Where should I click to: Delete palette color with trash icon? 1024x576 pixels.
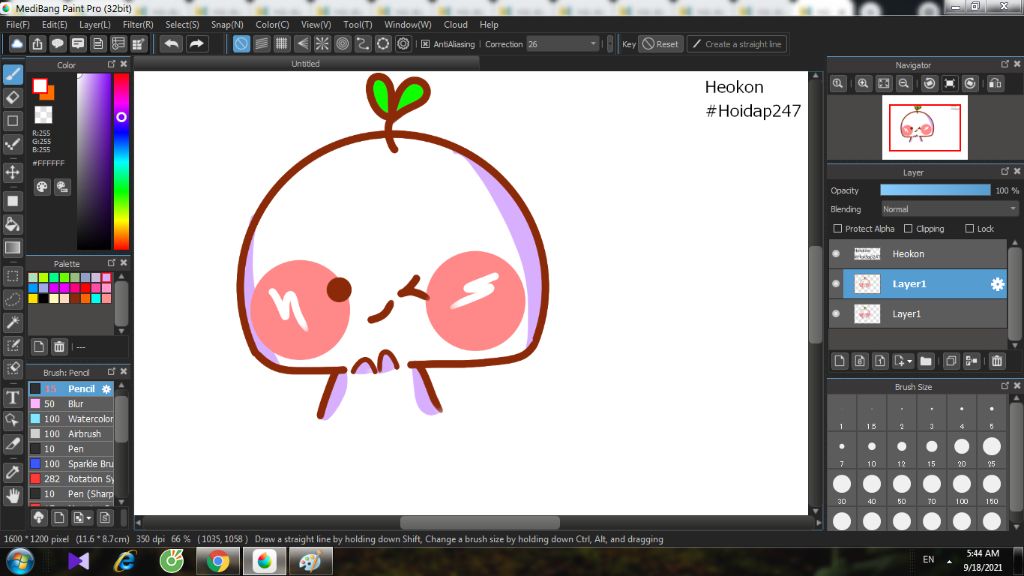click(x=59, y=346)
